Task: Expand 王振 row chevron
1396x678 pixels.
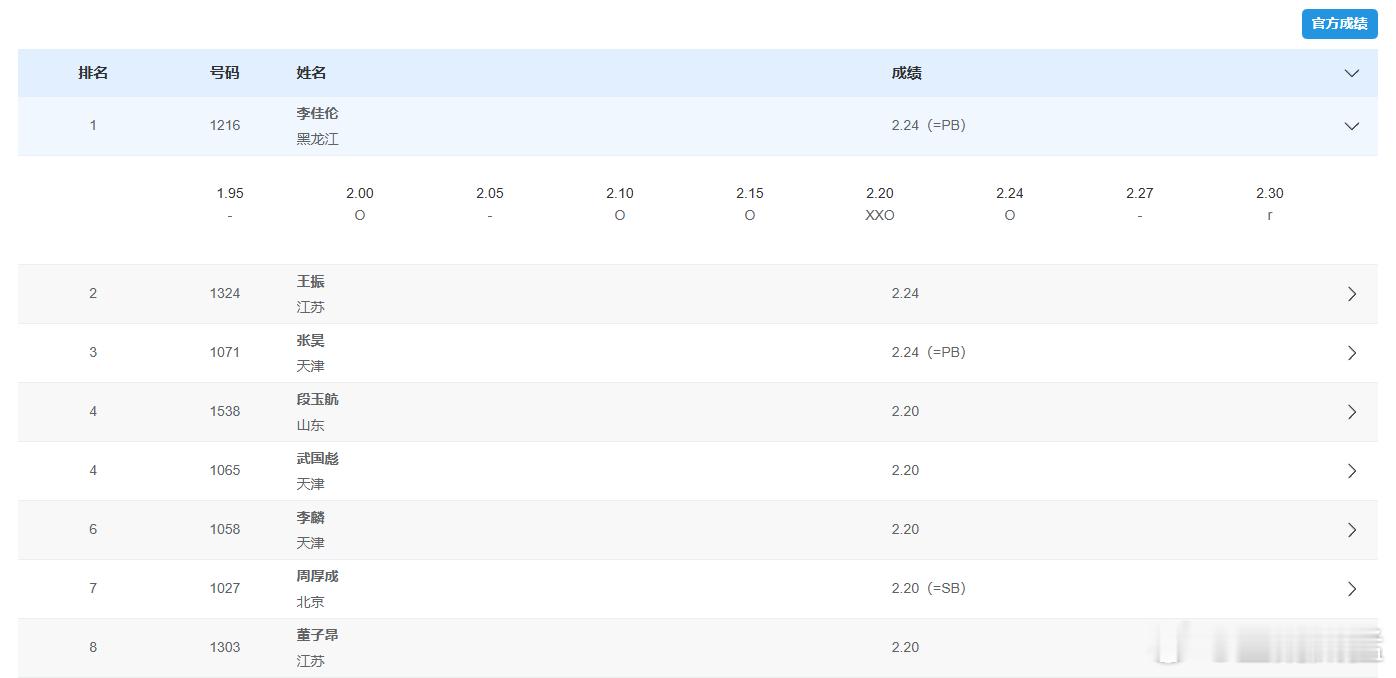Action: pyautogui.click(x=1351, y=294)
